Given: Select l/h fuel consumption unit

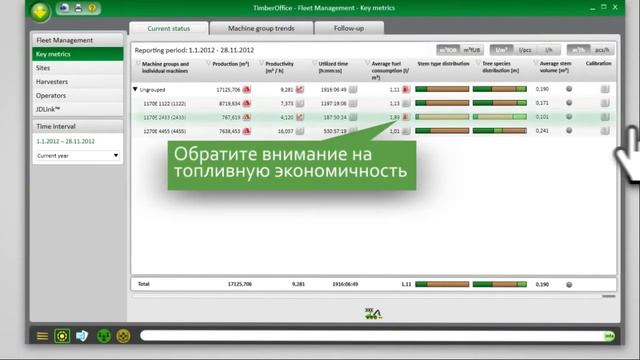Looking at the screenshot, I should [549, 50].
